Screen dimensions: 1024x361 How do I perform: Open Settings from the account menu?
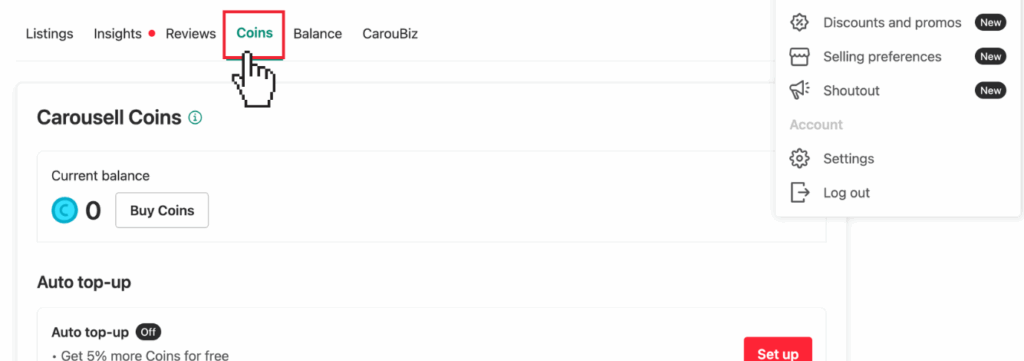pos(848,159)
